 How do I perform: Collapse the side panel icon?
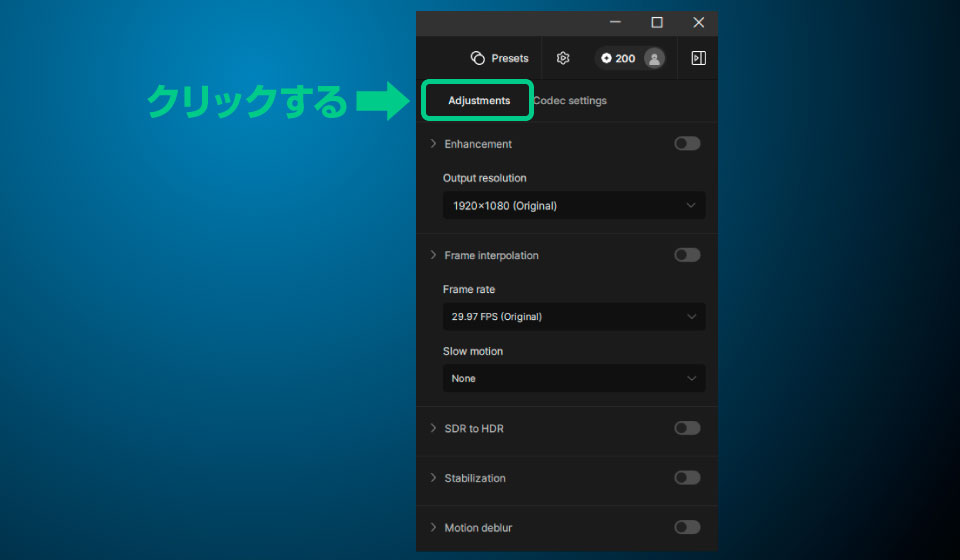(x=698, y=58)
